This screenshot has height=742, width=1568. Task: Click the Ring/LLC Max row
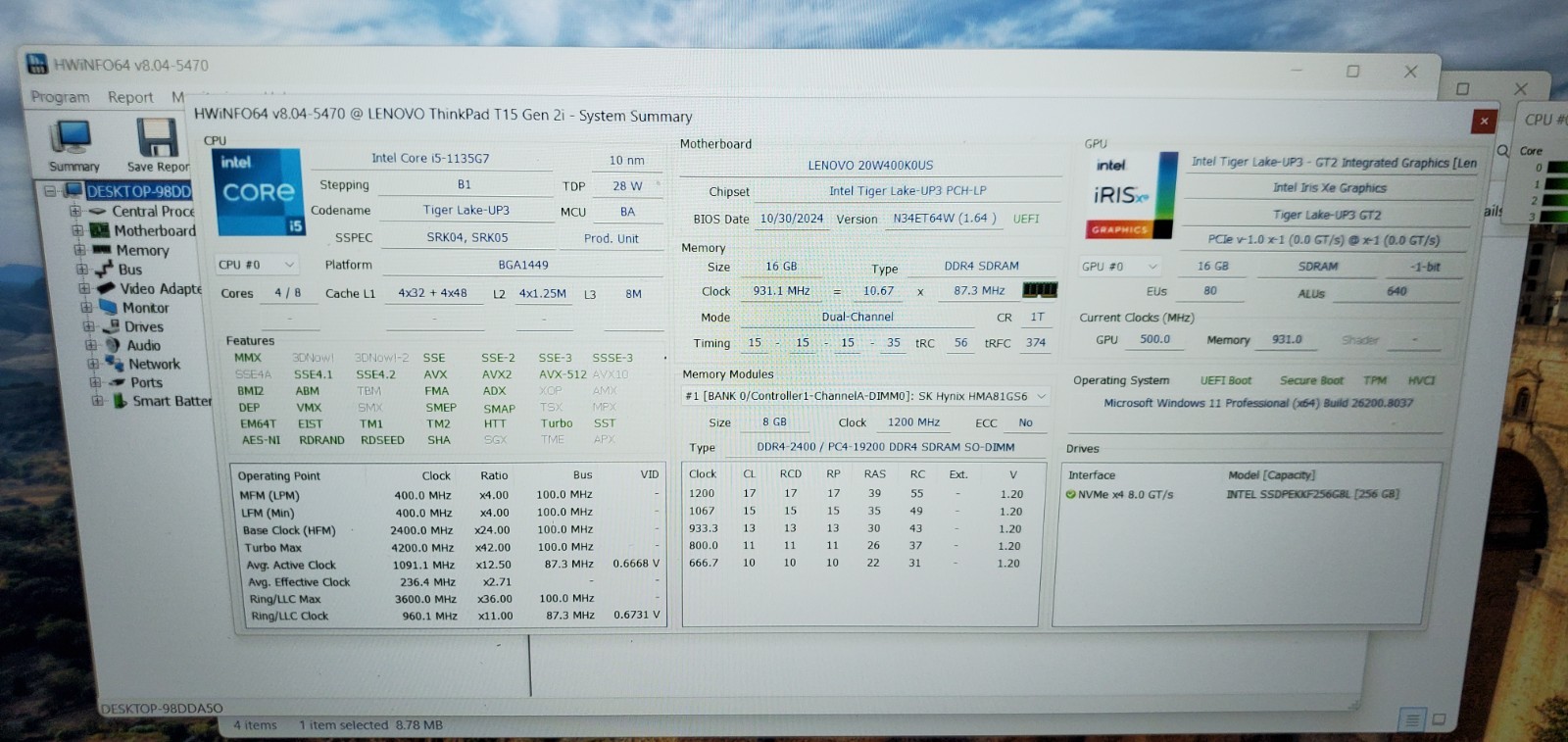(x=449, y=599)
